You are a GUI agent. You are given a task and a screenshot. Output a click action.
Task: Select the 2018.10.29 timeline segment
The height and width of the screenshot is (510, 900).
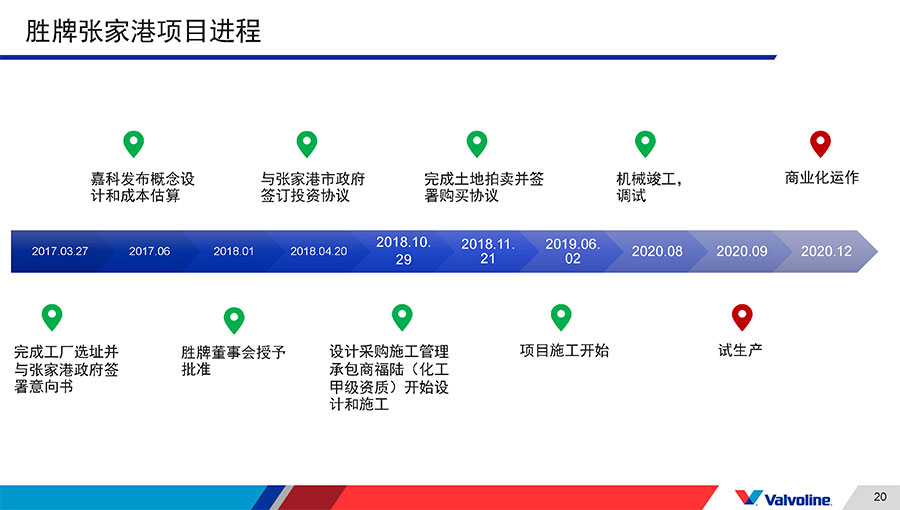click(404, 251)
